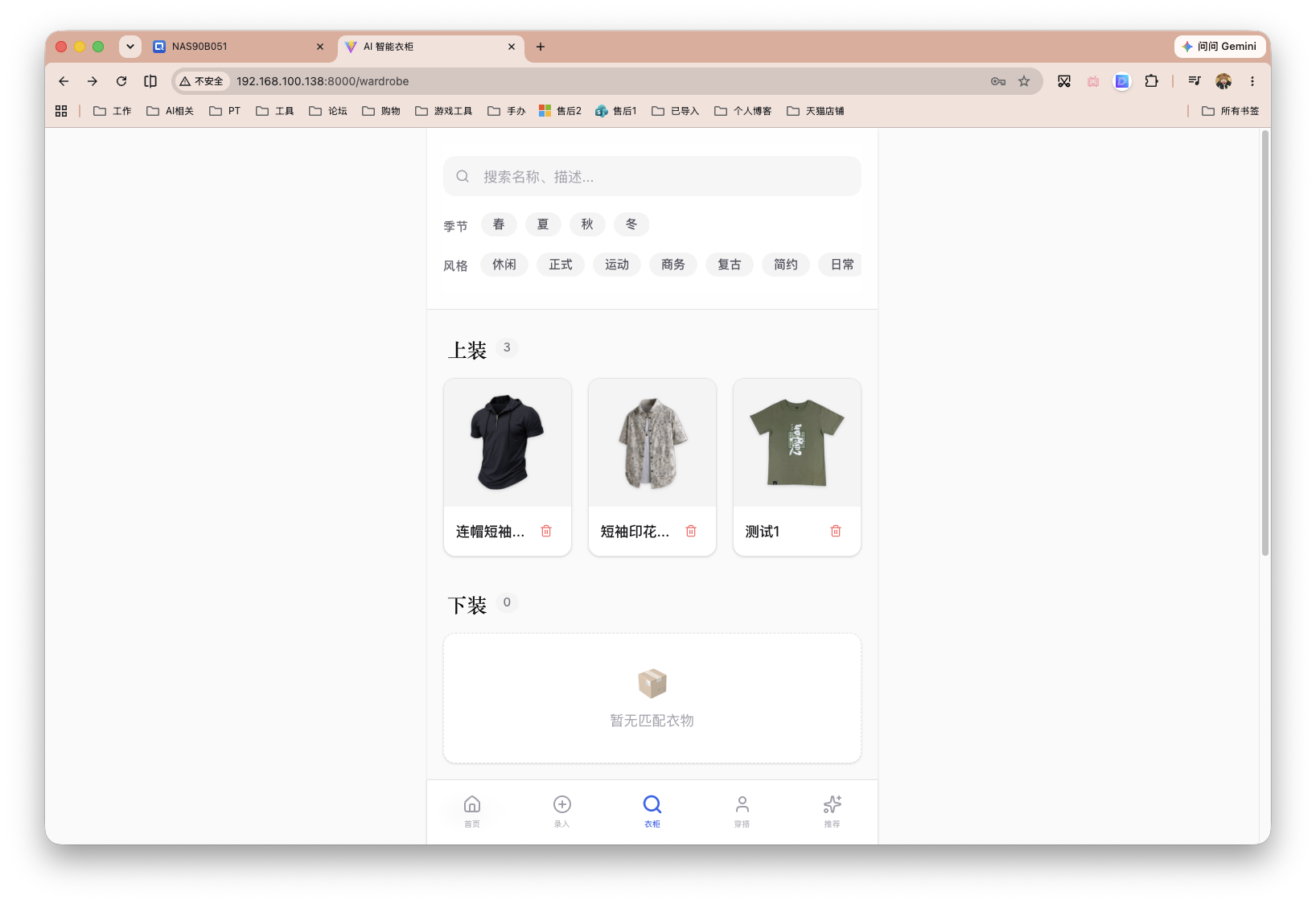This screenshot has width=1316, height=904.
Task: Click the page vertical scrollbar
Action: click(1265, 343)
